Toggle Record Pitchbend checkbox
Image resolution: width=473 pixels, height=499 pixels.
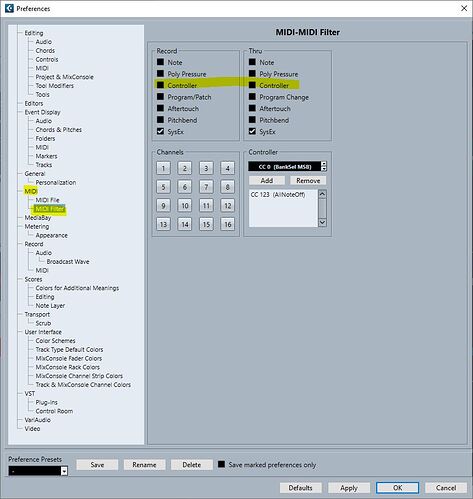(161, 120)
